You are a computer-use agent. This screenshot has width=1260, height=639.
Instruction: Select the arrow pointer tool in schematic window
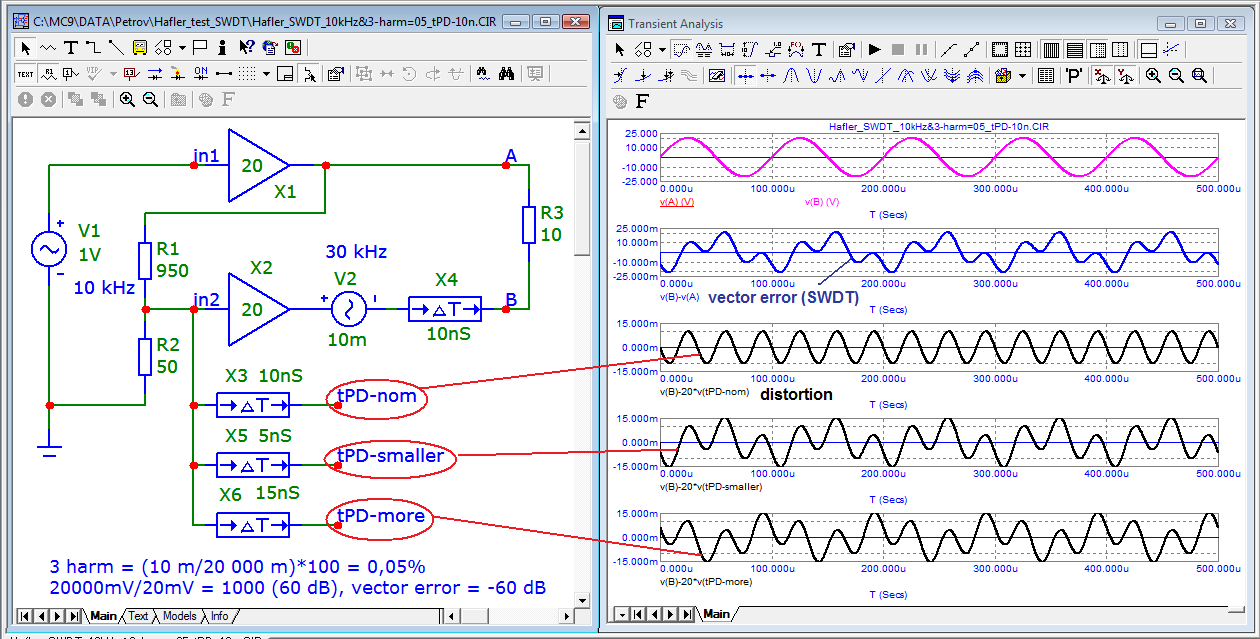[25, 48]
